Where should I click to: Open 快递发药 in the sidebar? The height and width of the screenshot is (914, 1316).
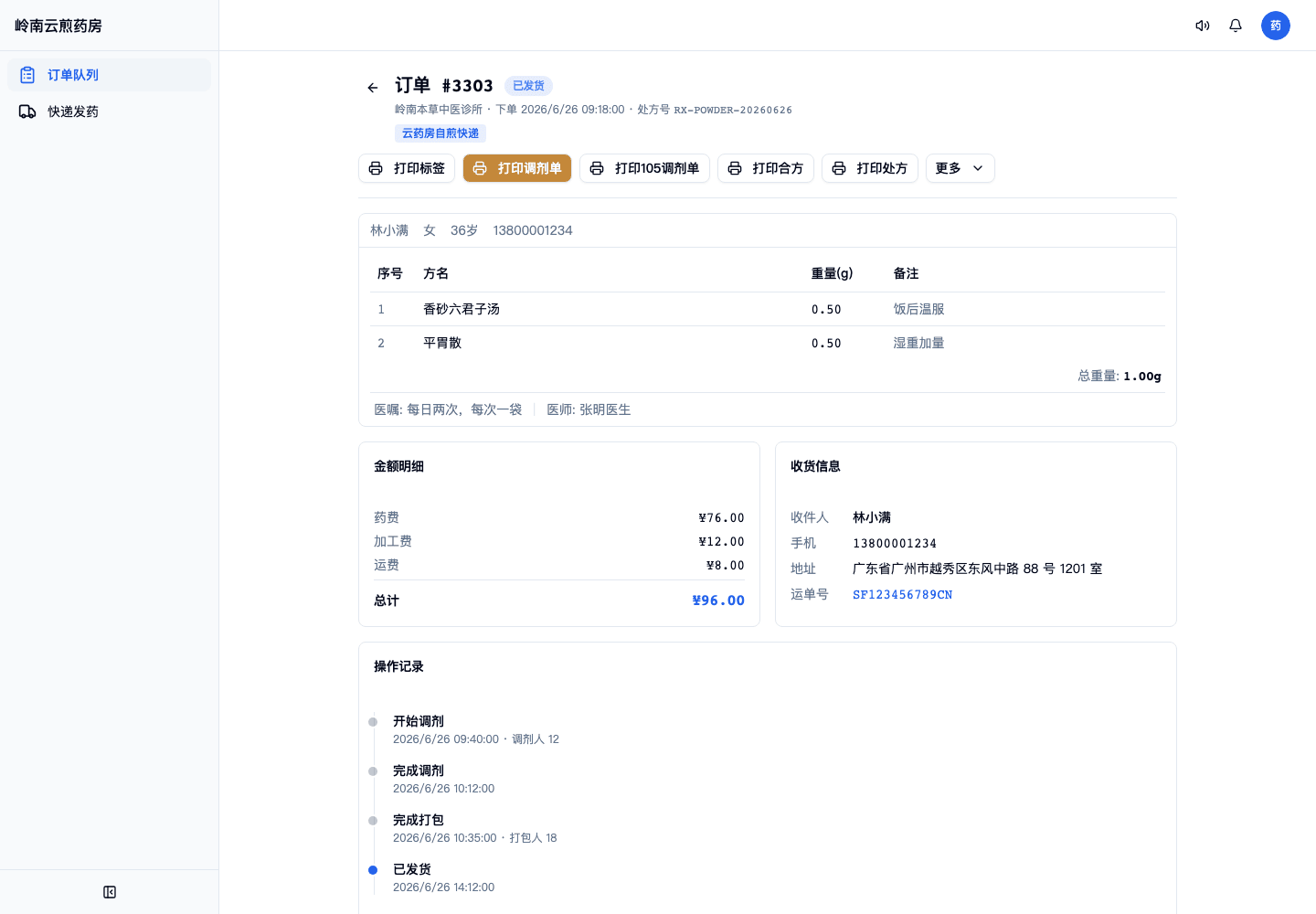tap(109, 112)
